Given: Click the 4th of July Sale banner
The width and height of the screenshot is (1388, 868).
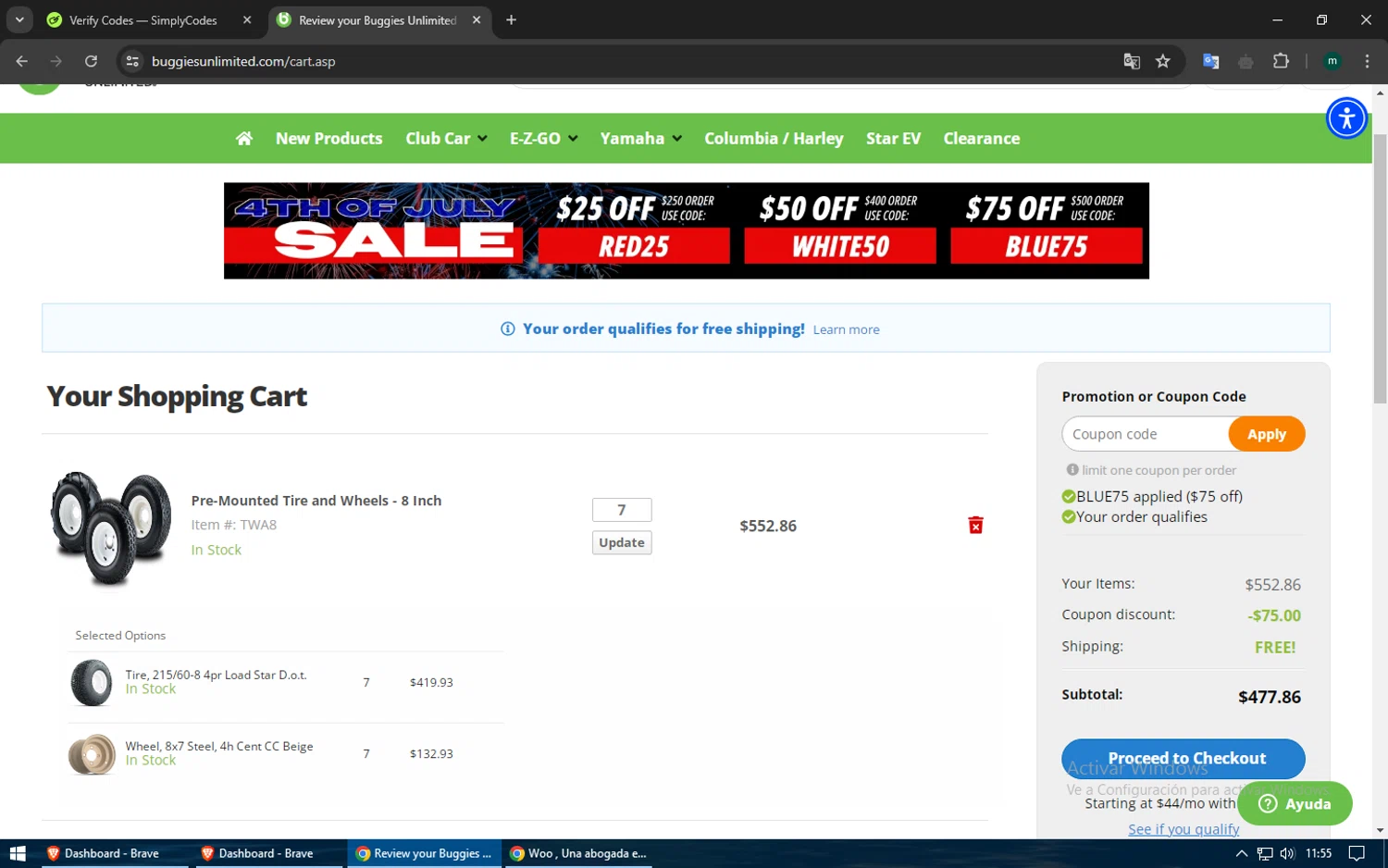Looking at the screenshot, I should 687,230.
